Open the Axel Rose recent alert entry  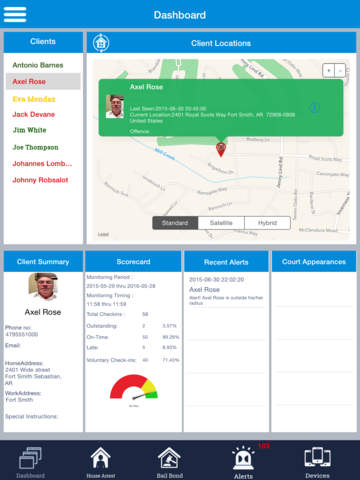(x=226, y=291)
